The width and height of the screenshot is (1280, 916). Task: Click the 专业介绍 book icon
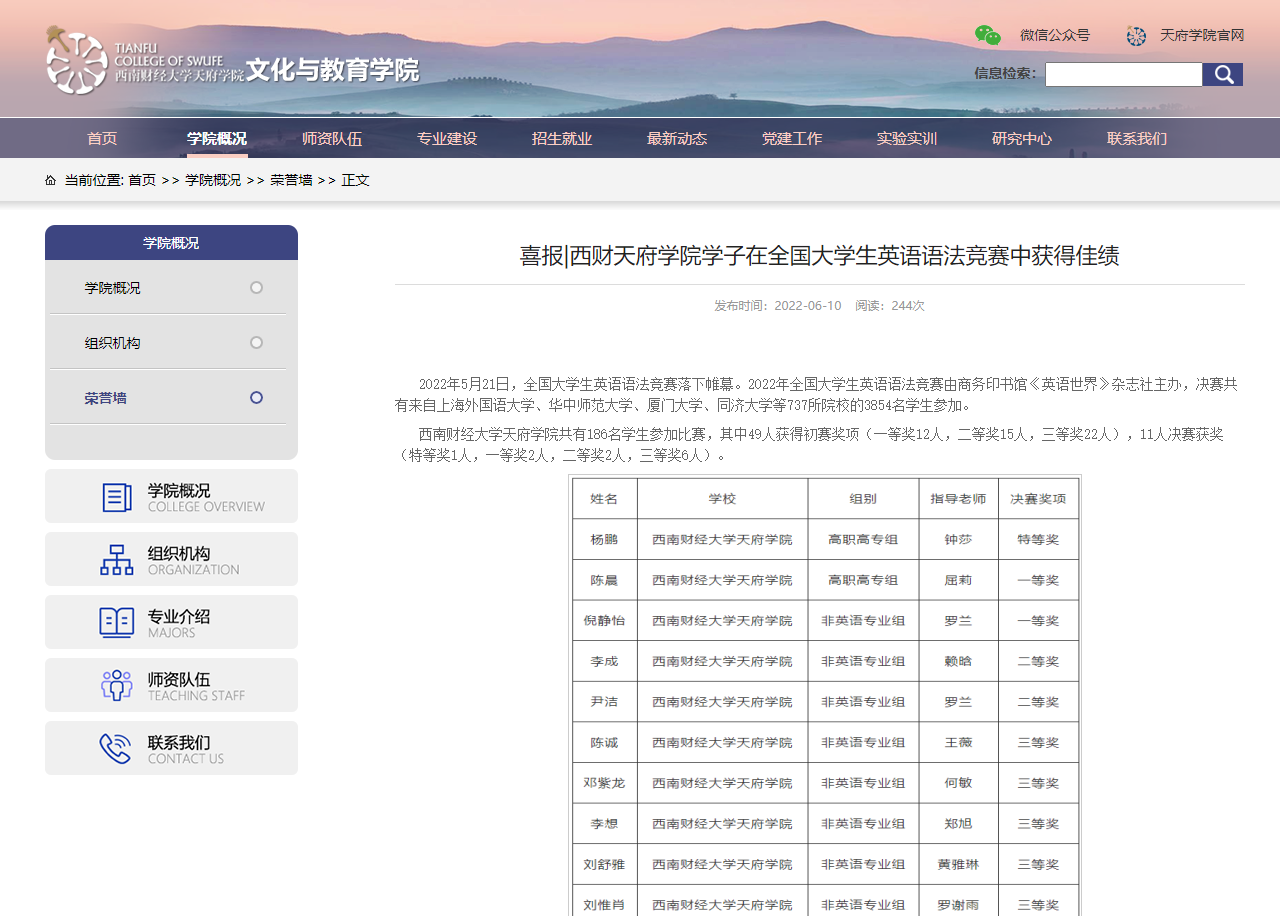(117, 623)
